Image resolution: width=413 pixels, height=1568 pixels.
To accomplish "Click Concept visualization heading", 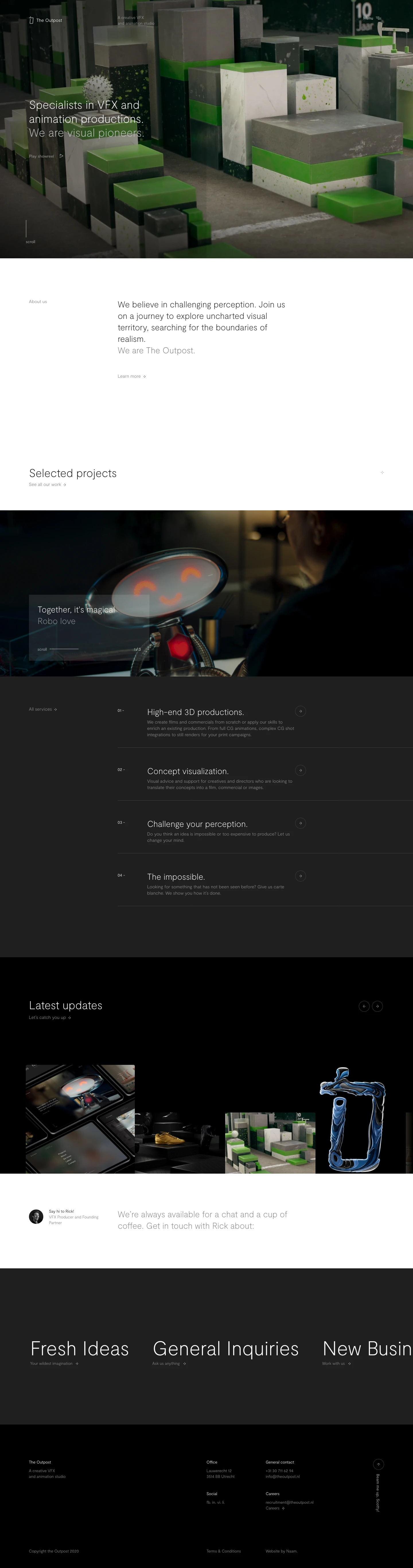I will tap(188, 771).
